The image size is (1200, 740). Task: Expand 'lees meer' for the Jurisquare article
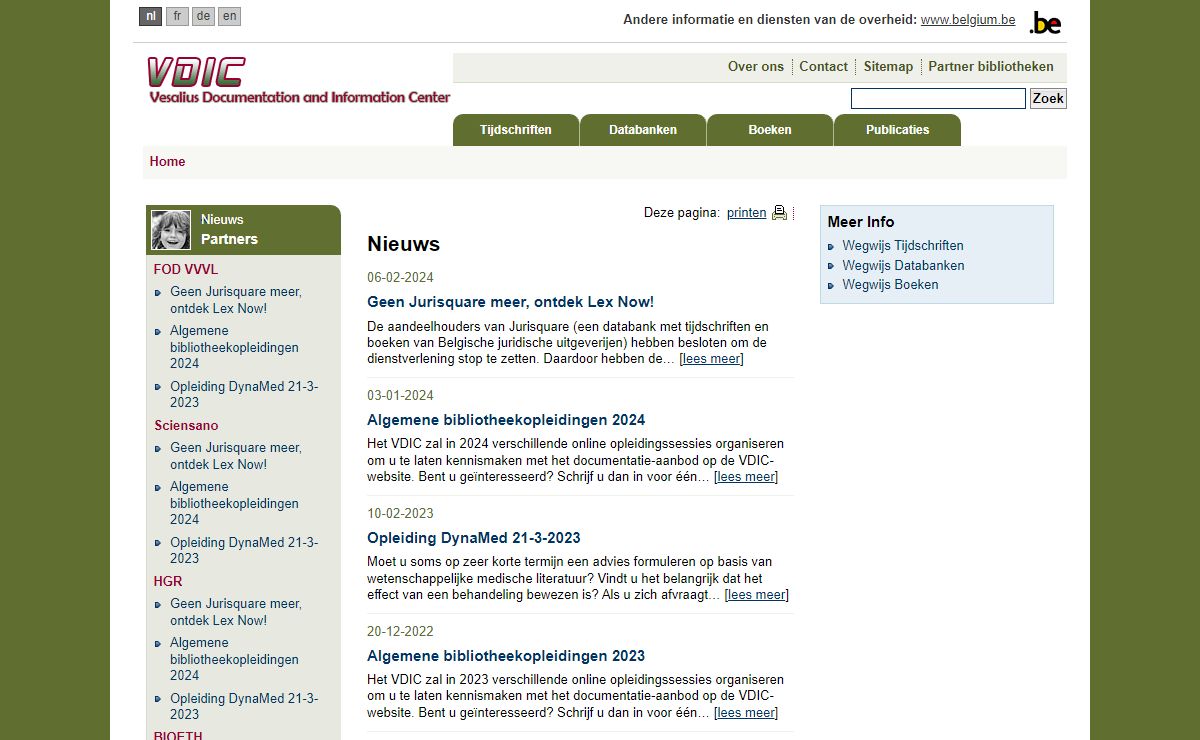coord(711,359)
